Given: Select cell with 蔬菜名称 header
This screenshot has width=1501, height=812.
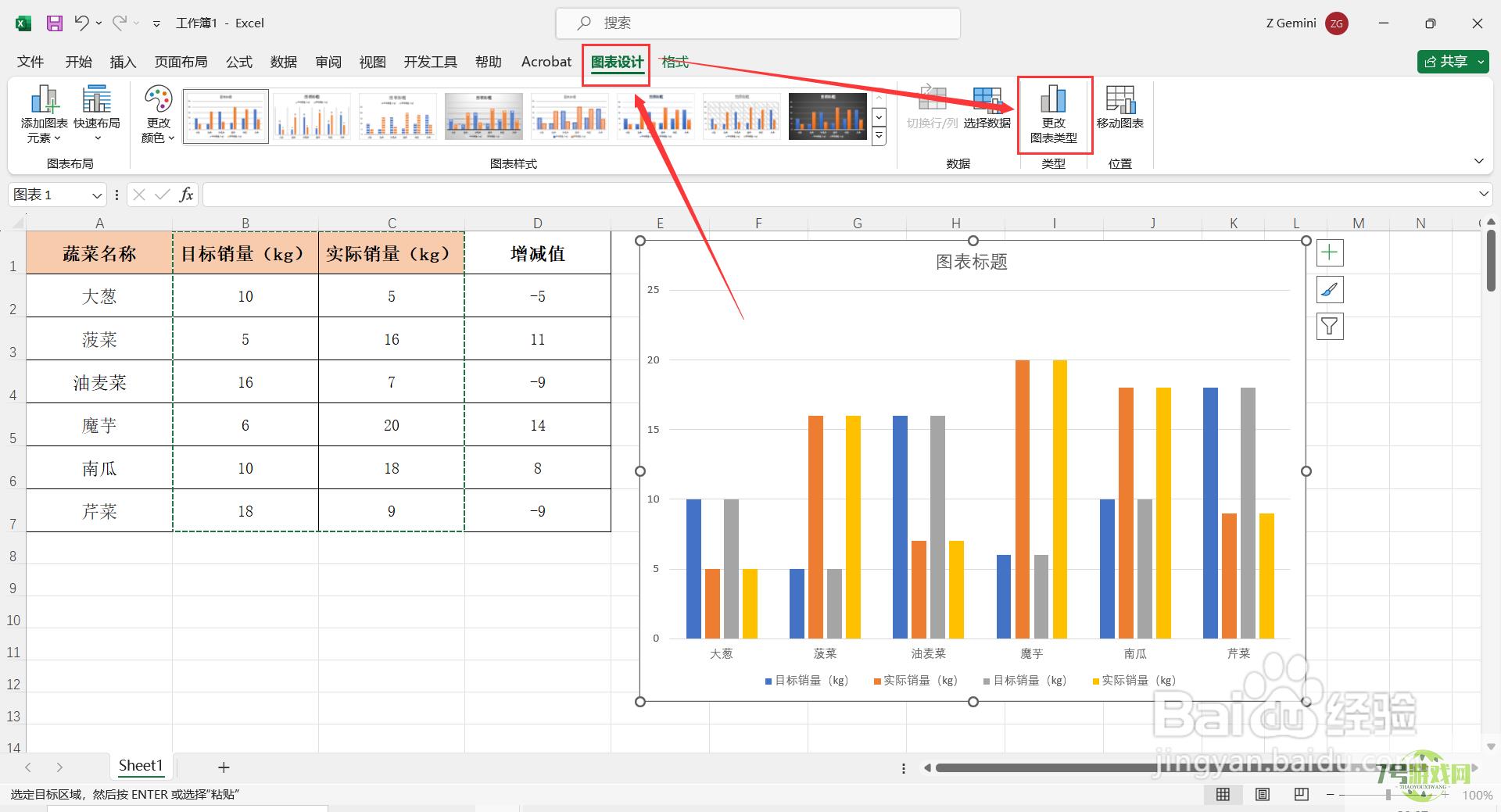Looking at the screenshot, I should (99, 252).
